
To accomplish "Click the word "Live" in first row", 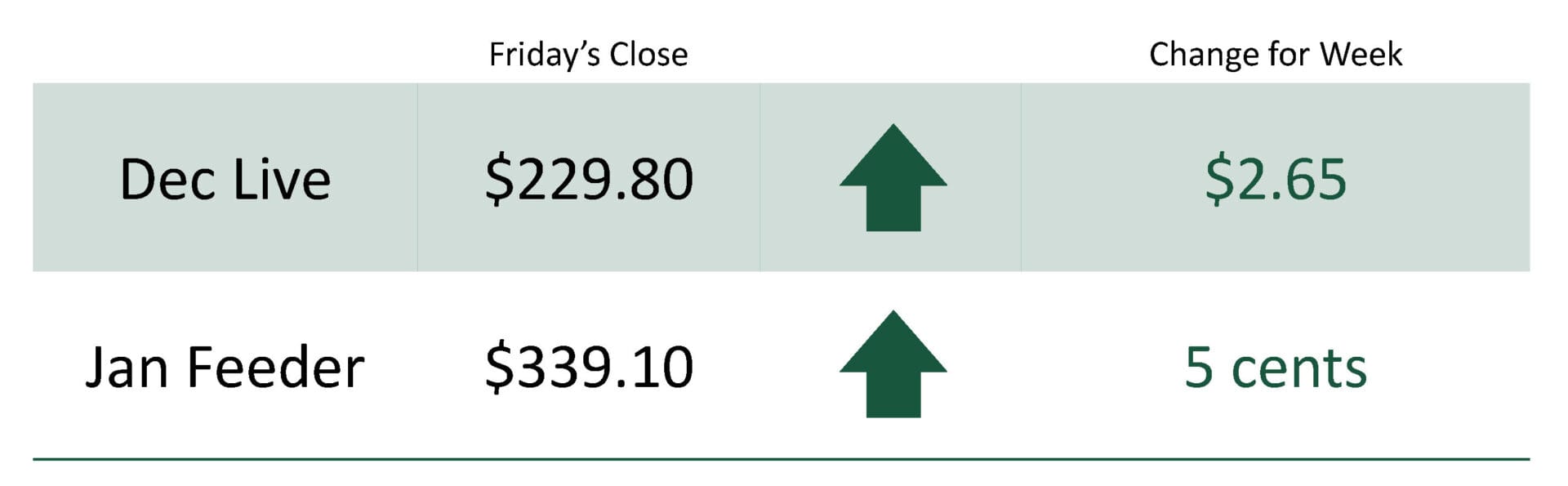I will (282, 179).
